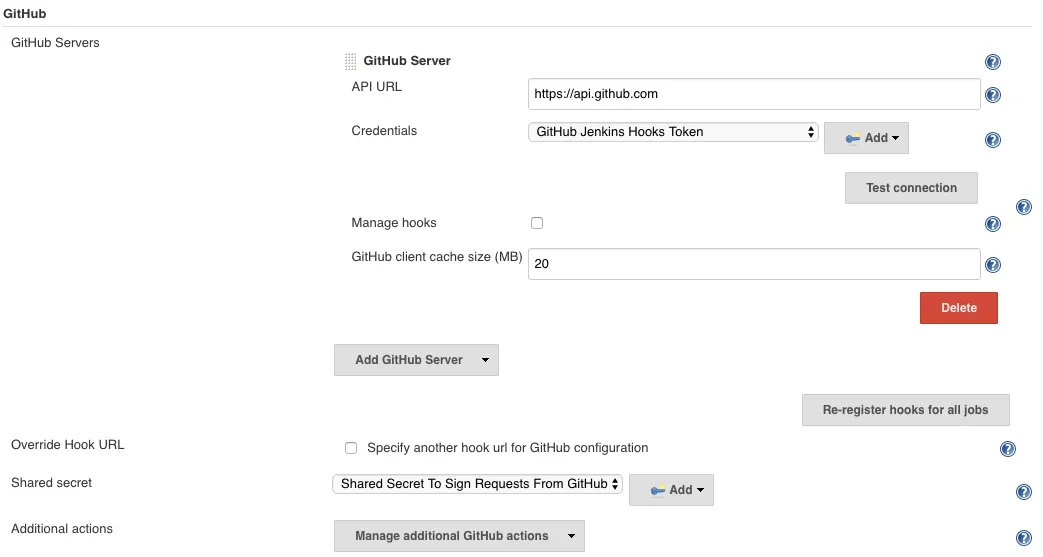Open the Shared Secret To Sign Requests dropdown
Screen dimensions: 1043x557
[x=478, y=484]
